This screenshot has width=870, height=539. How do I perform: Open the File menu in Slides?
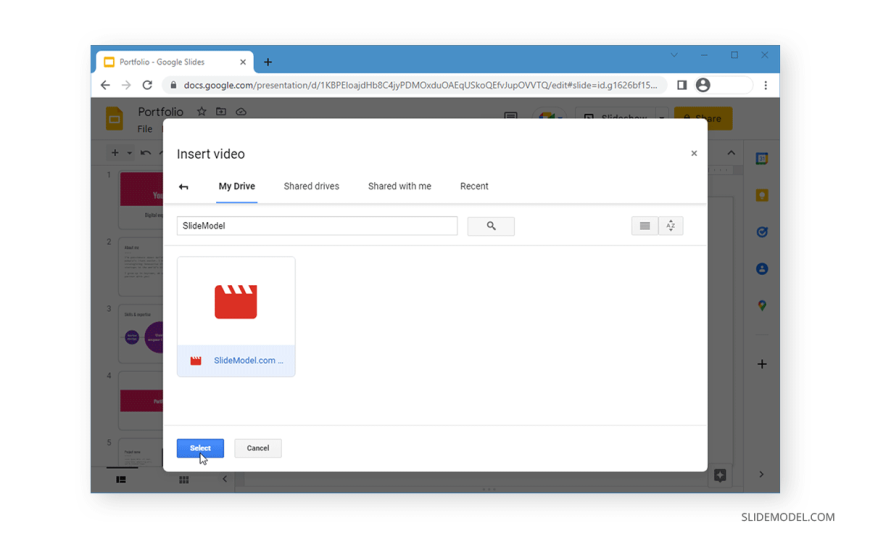145,129
